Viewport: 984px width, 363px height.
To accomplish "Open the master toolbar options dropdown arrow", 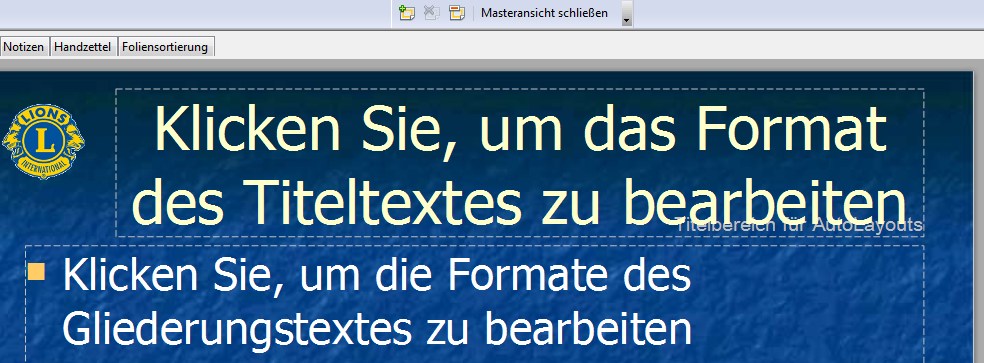I will tap(626, 14).
